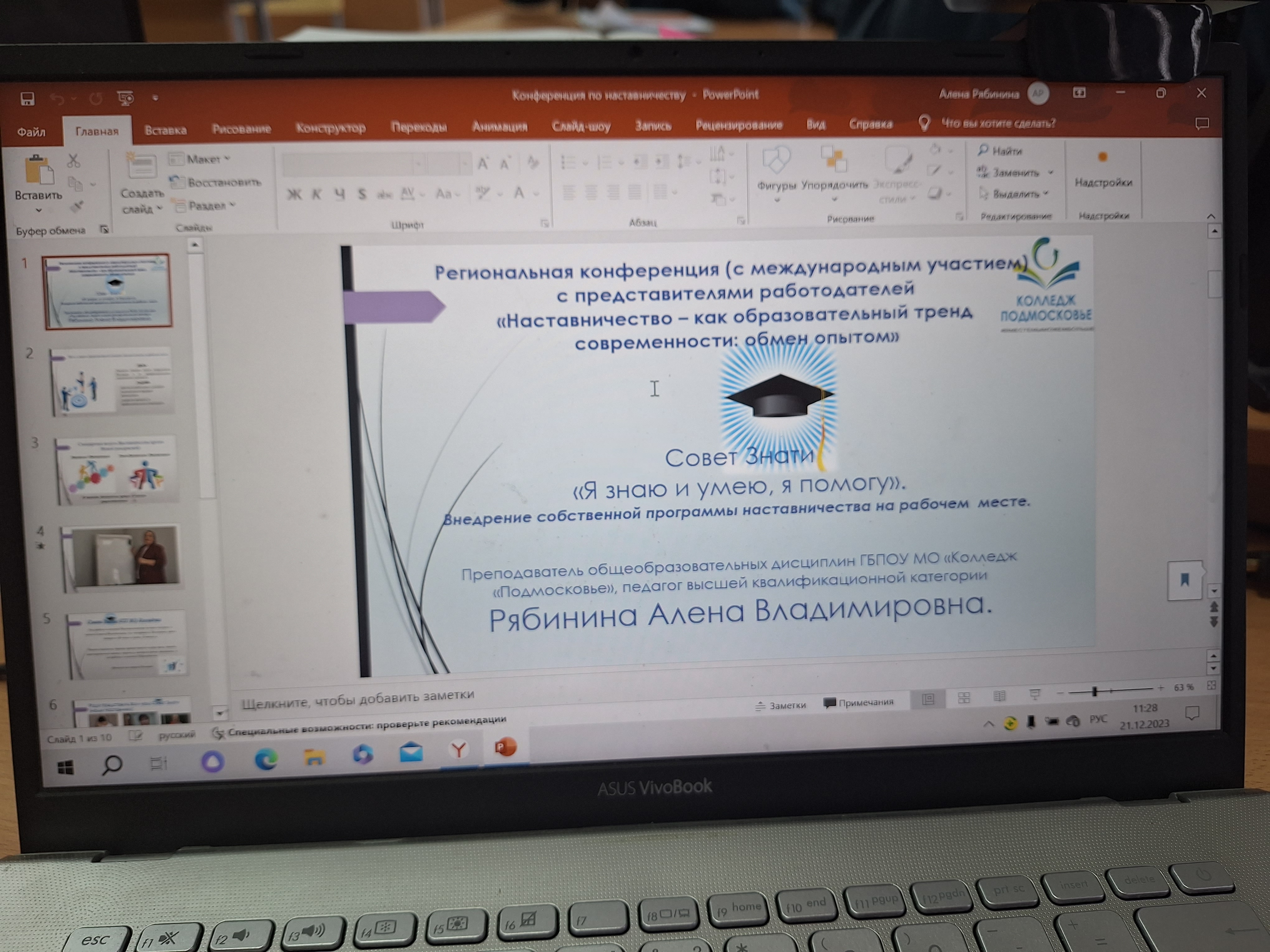Toggle text shadow with the S button
The width and height of the screenshot is (1270, 952).
[x=362, y=194]
